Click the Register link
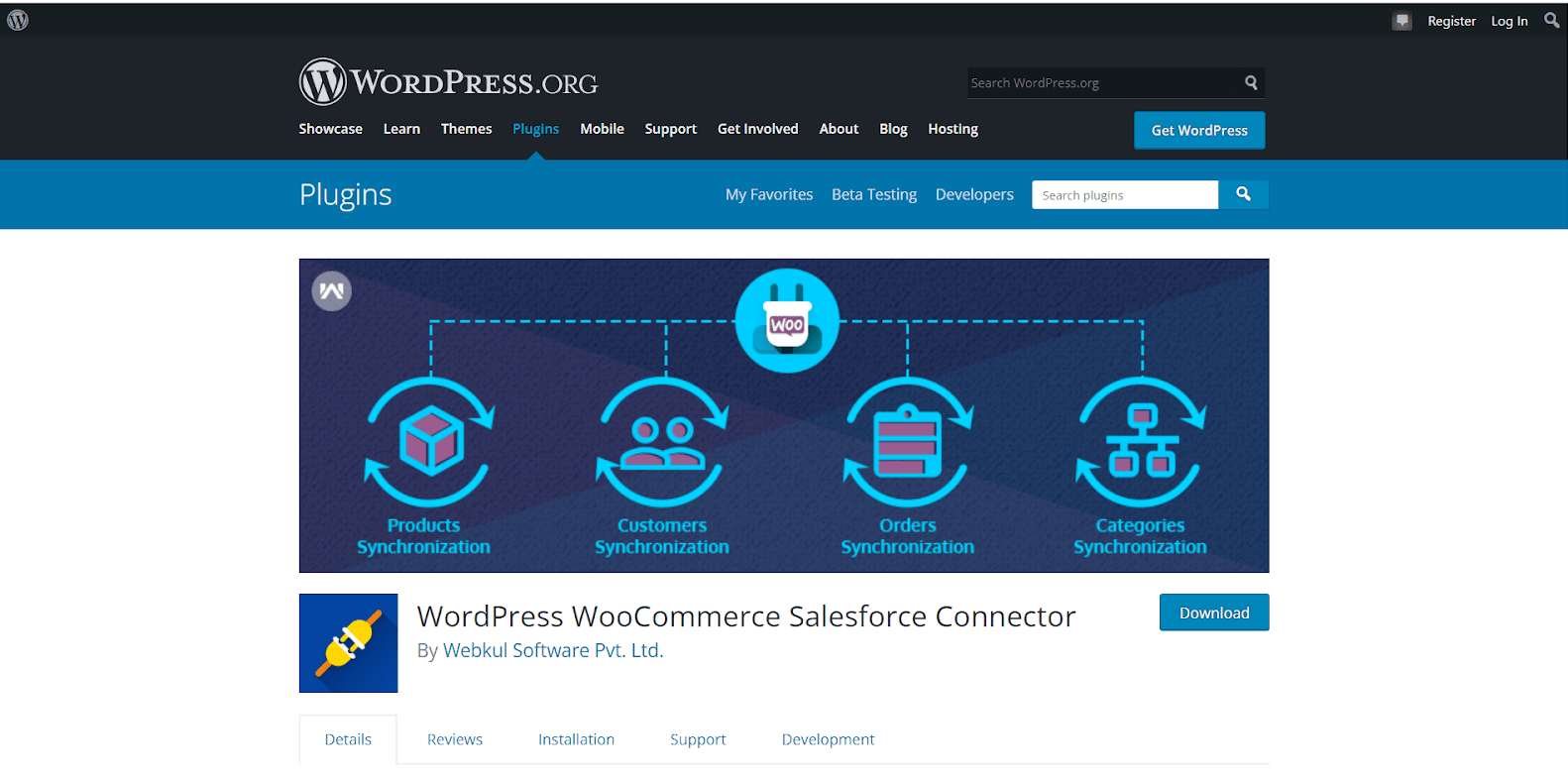 tap(1451, 21)
